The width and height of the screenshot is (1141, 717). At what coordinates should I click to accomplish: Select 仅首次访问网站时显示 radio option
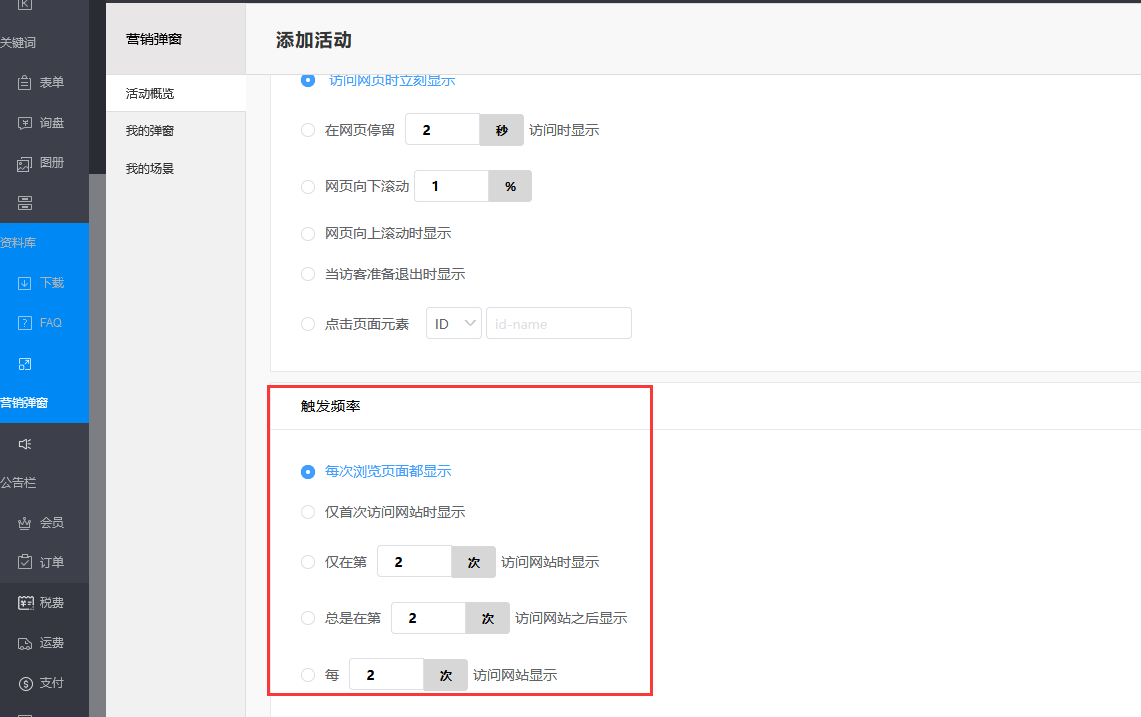point(308,512)
